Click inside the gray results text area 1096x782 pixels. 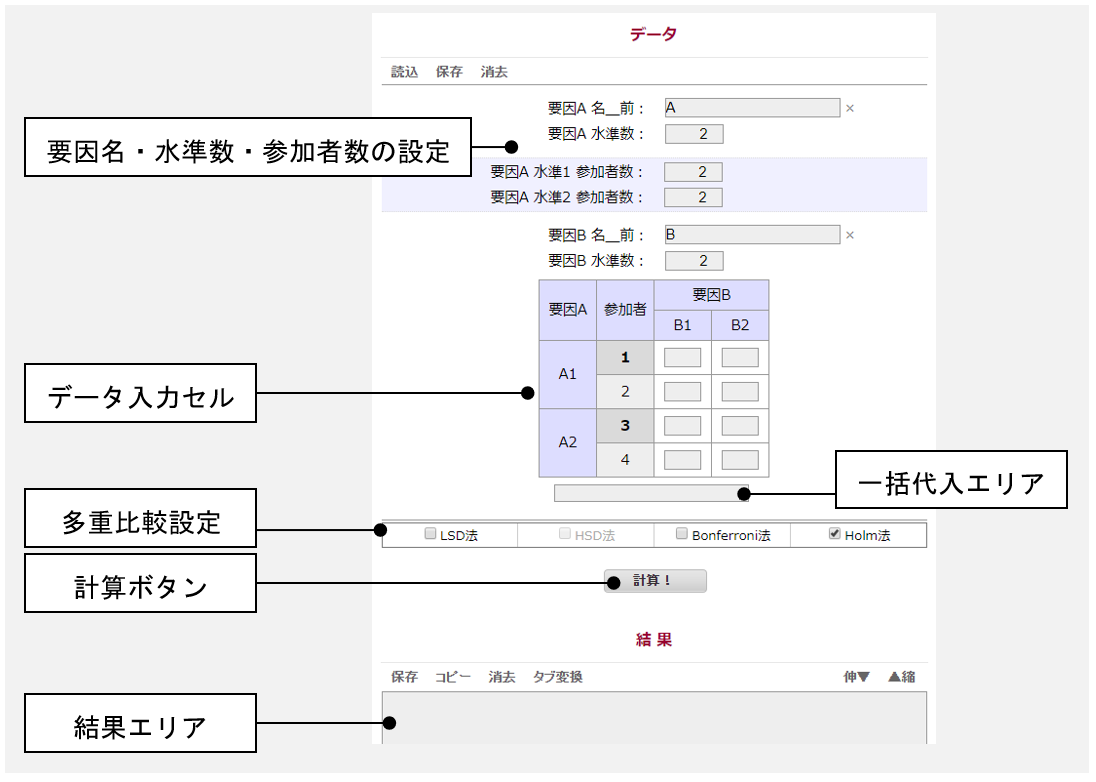click(654, 718)
